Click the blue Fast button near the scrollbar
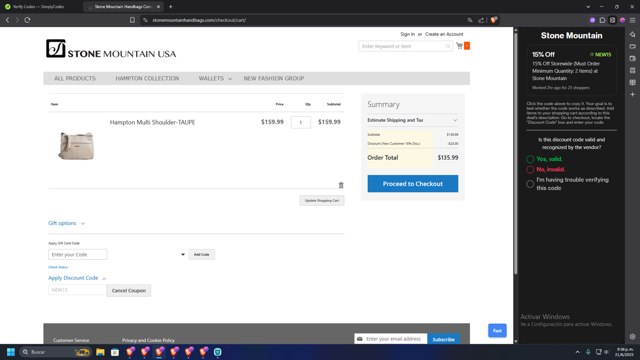The width and height of the screenshot is (640, 360). 497,331
